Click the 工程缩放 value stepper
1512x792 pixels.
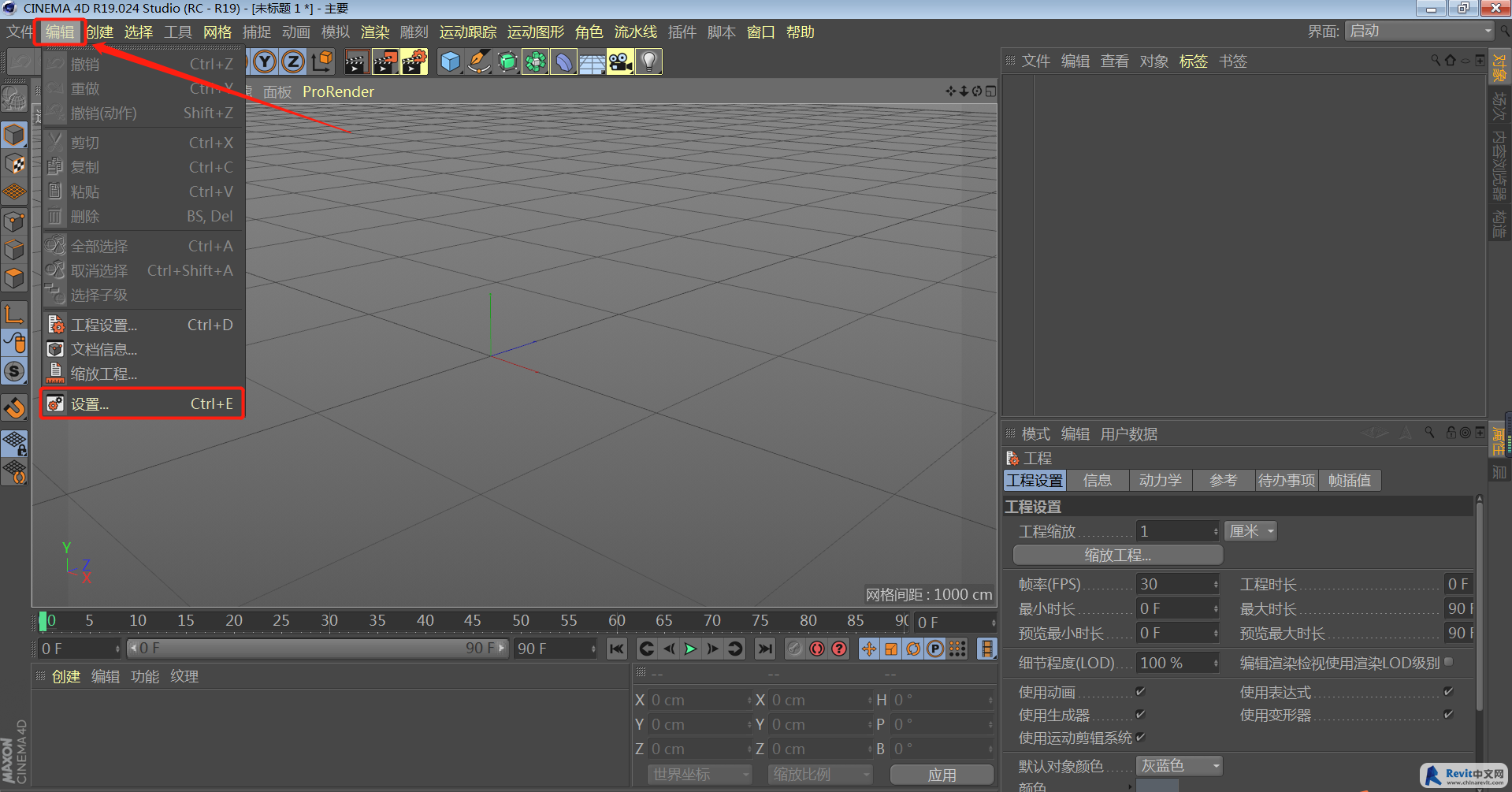(x=1216, y=531)
